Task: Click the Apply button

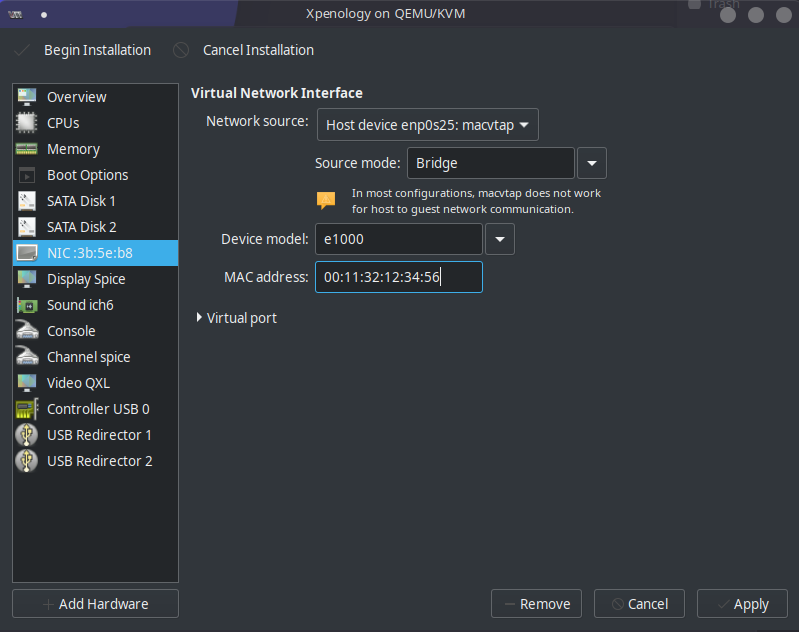Action: tap(742, 603)
